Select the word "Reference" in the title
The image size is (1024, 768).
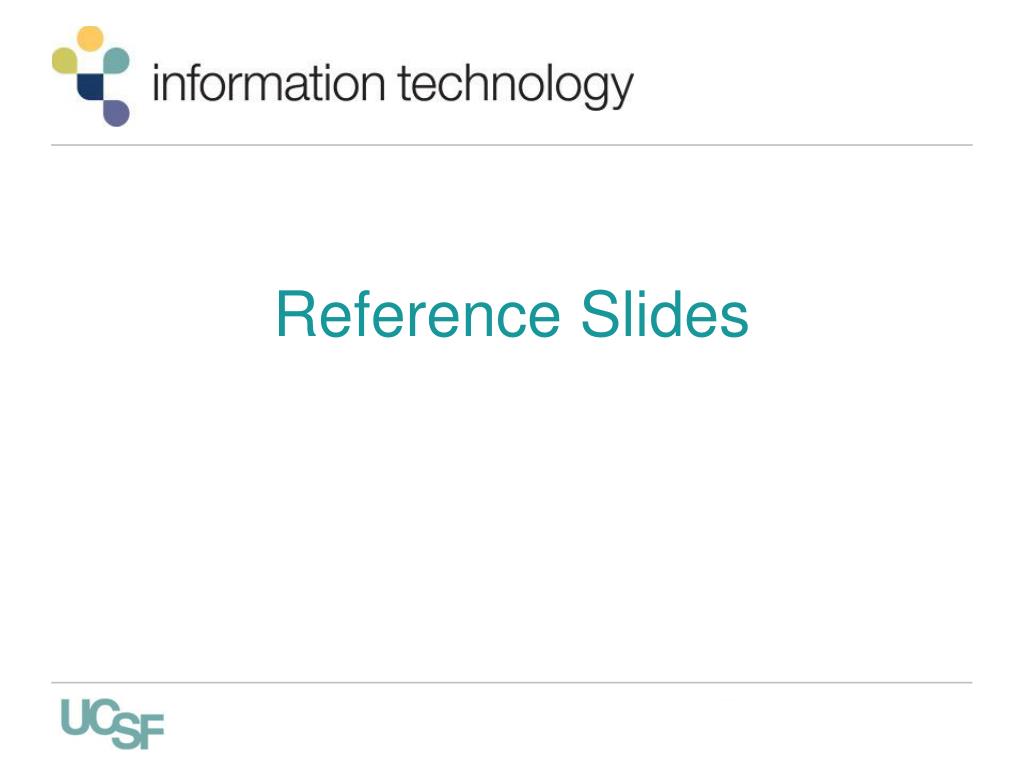(x=418, y=315)
